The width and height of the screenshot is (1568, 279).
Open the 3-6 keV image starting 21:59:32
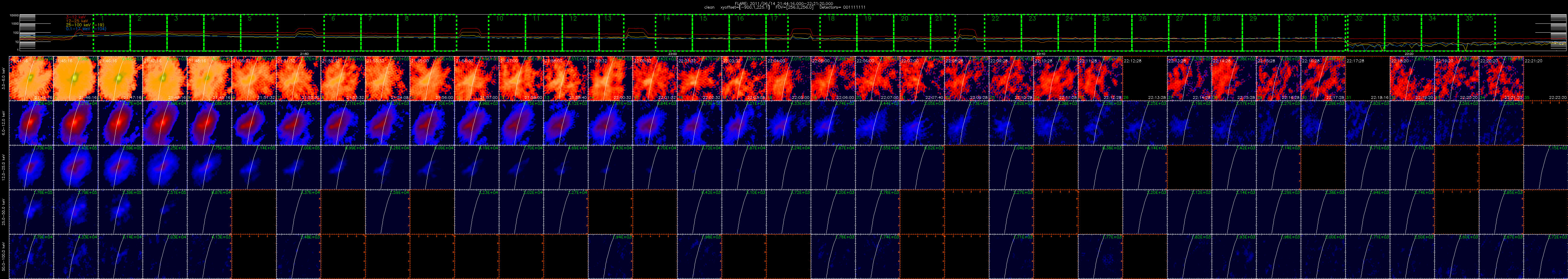point(611,78)
